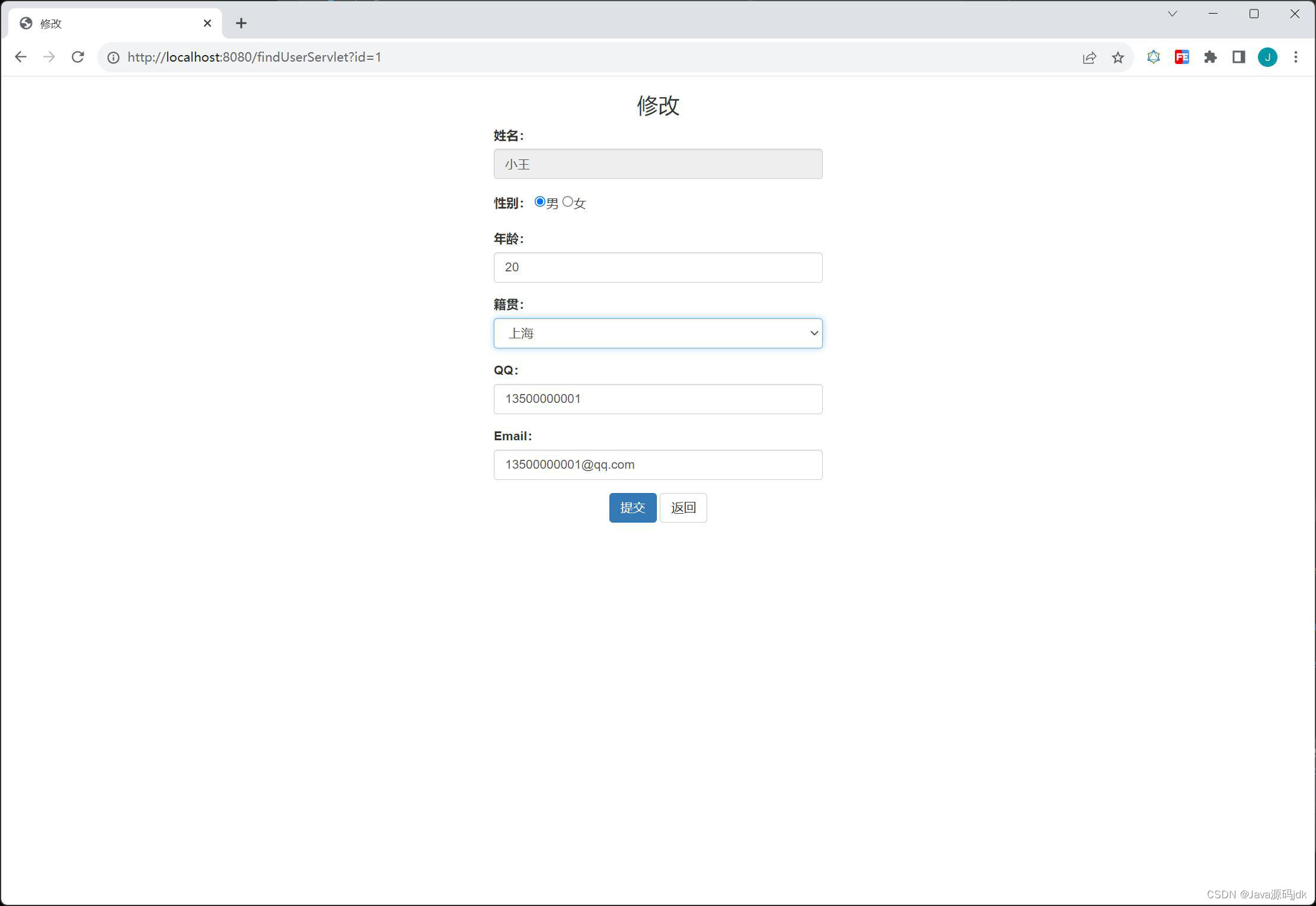Click the share page icon

point(1089,57)
